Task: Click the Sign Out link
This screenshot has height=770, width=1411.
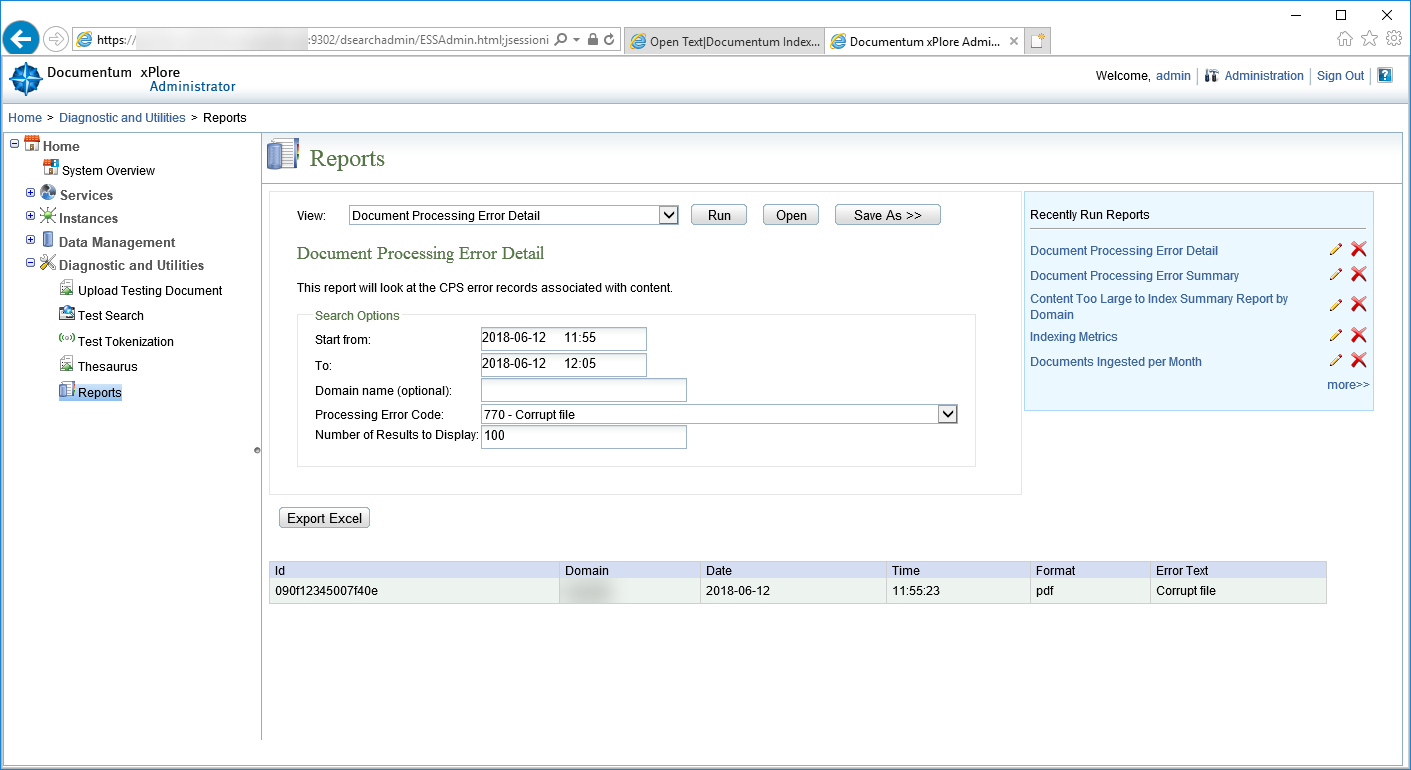Action: pyautogui.click(x=1340, y=76)
